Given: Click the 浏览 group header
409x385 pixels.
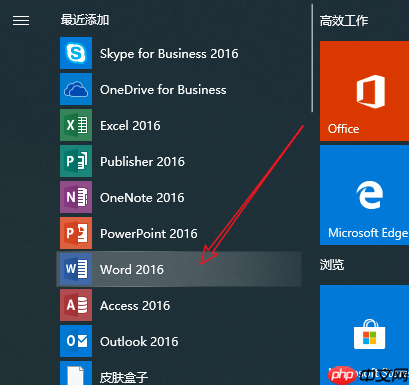Looking at the screenshot, I should 332,265.
